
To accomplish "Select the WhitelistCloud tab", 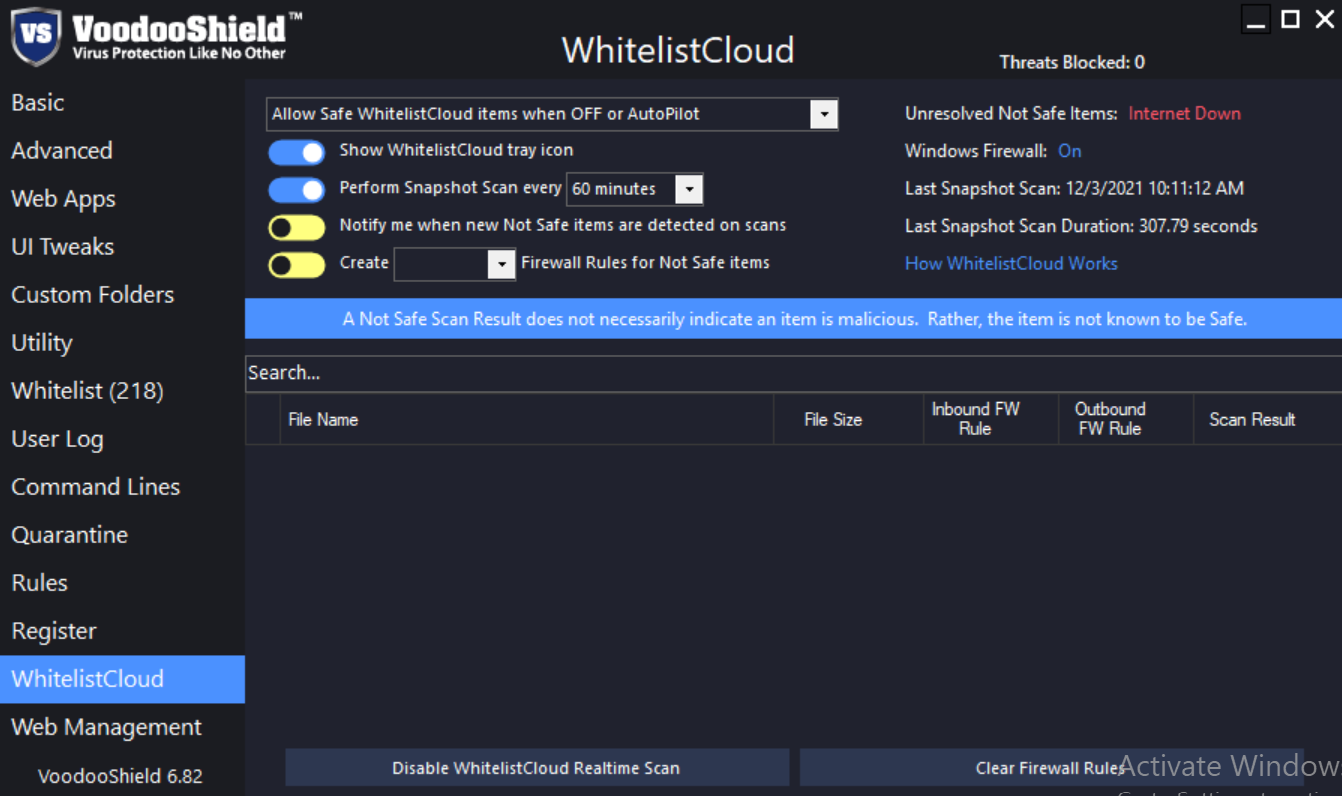I will coord(122,679).
